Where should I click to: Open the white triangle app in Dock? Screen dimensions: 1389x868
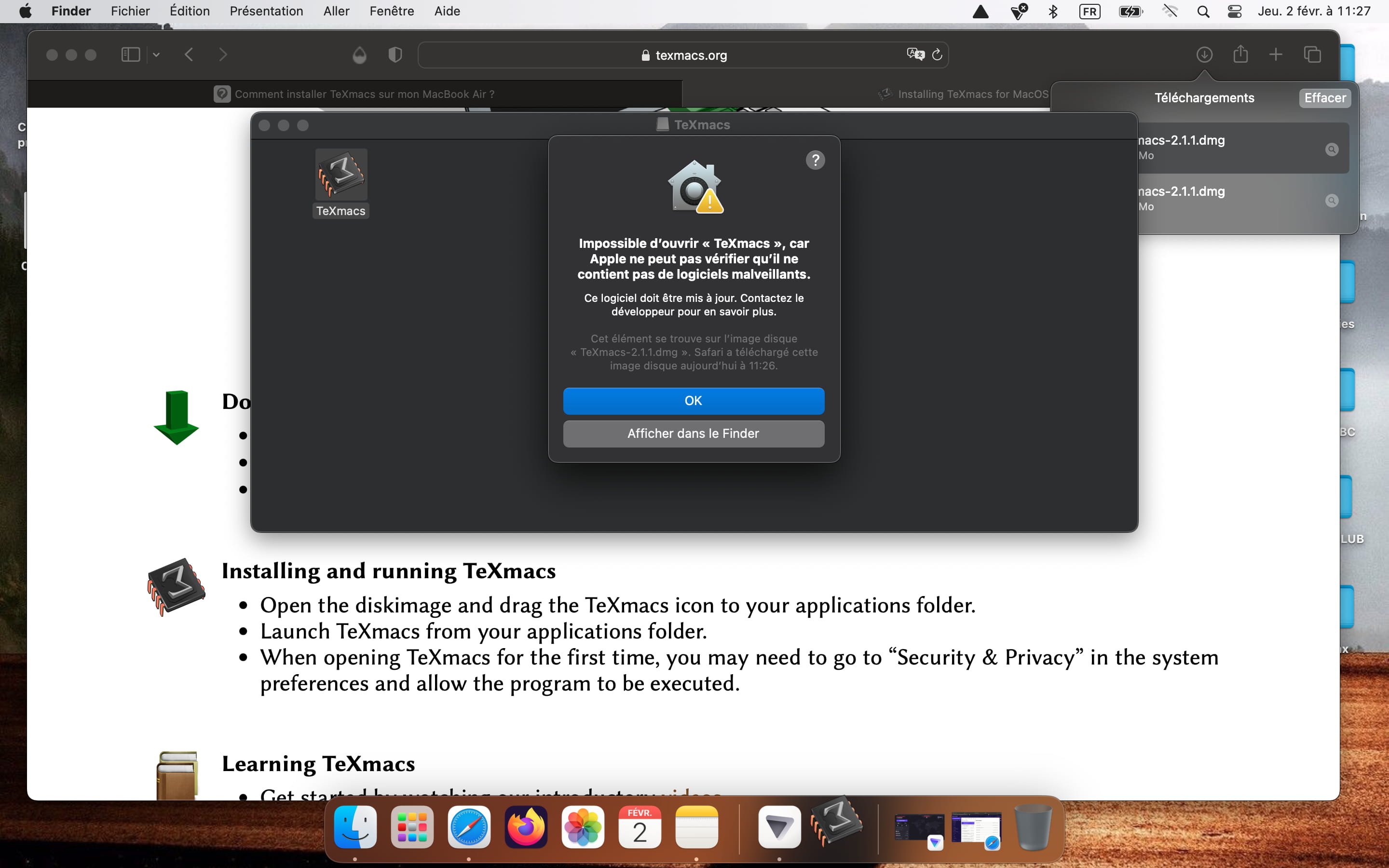[779, 827]
